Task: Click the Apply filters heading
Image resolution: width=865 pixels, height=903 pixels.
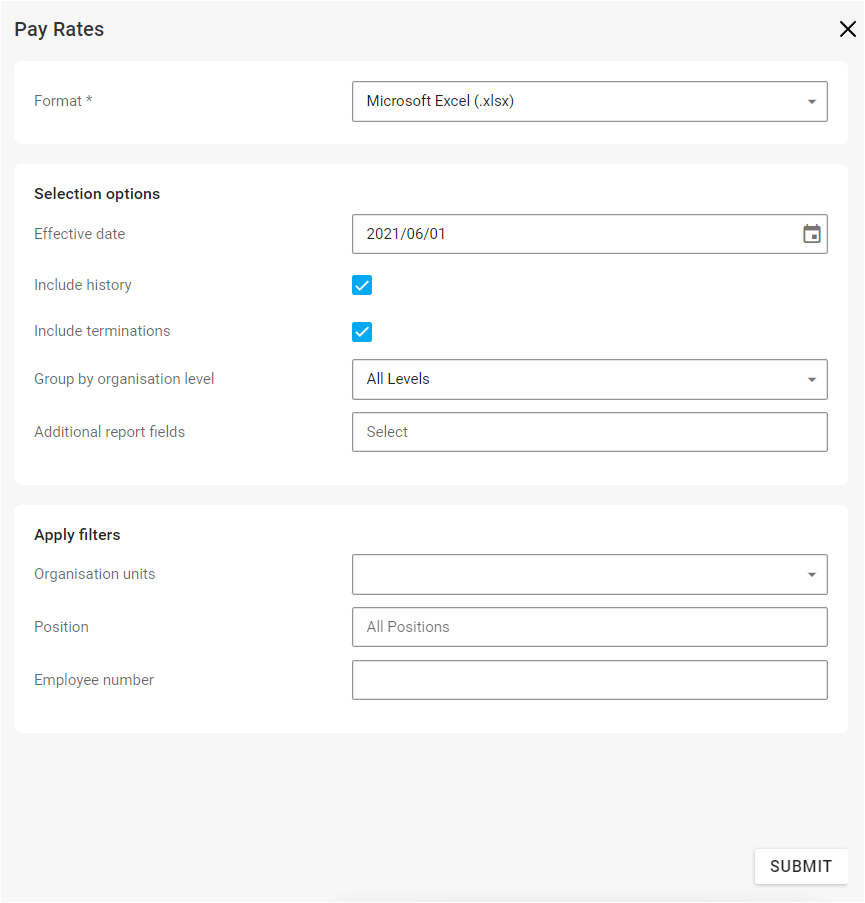Action: (x=77, y=535)
